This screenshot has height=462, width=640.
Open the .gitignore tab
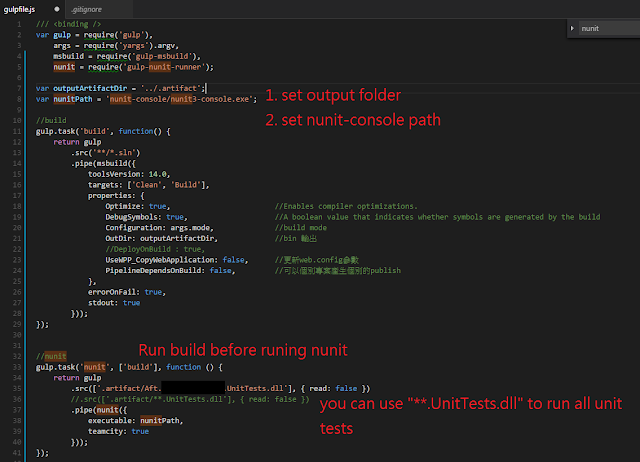(x=86, y=9)
